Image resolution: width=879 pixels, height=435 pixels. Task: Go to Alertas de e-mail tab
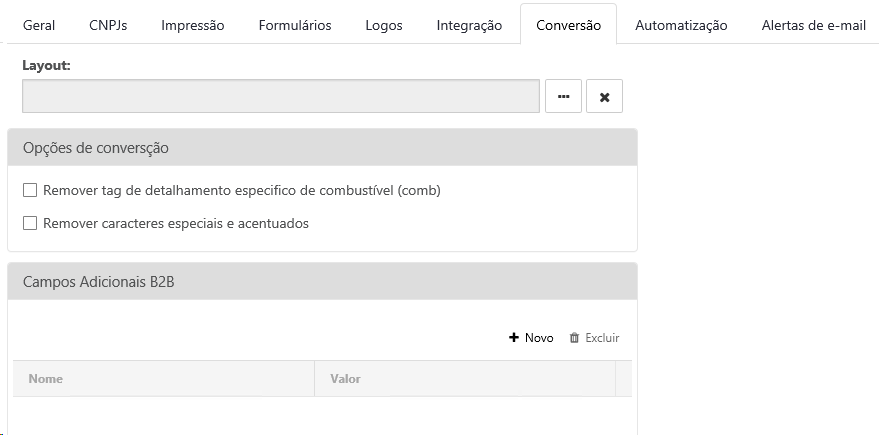[813, 25]
